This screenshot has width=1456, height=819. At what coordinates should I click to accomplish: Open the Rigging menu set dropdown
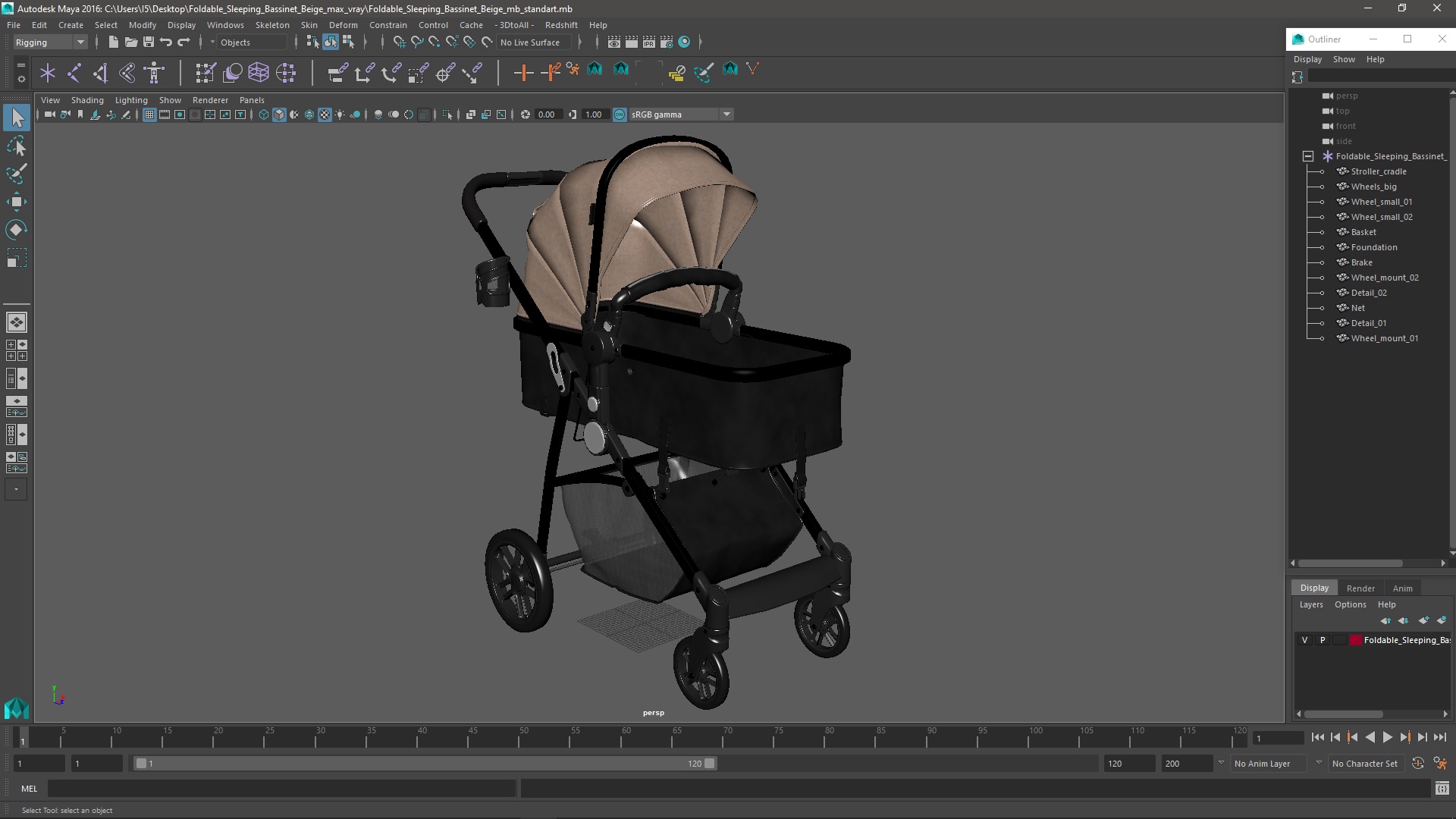pos(50,42)
